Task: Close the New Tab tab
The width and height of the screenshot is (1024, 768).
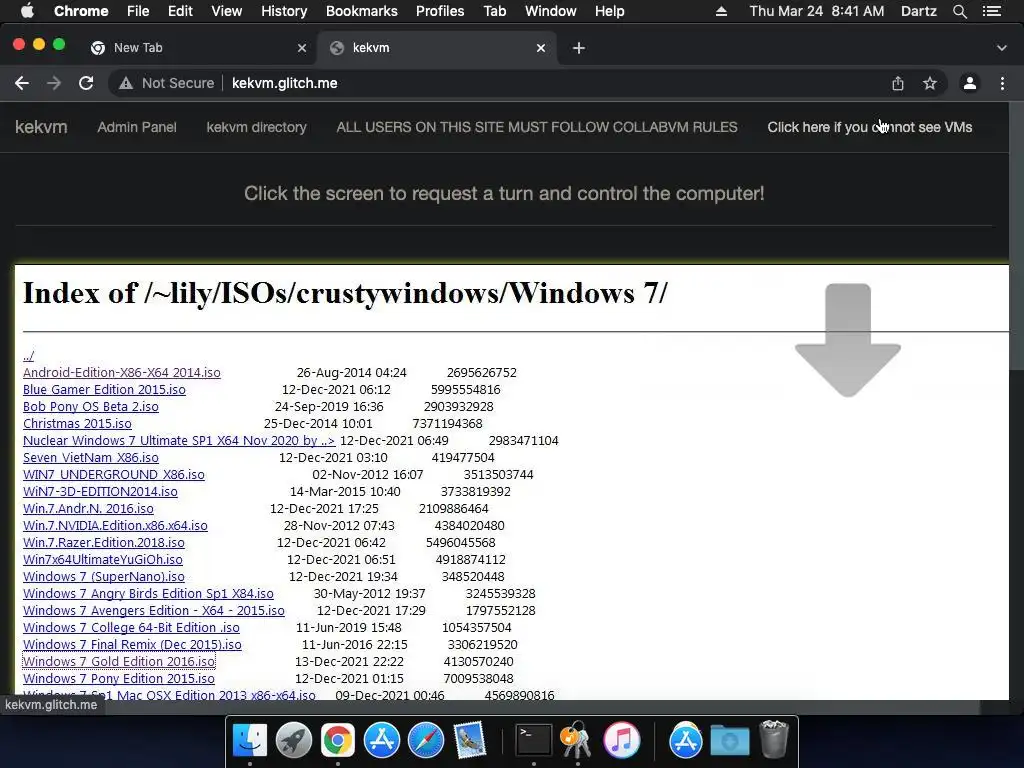Action: 302,48
